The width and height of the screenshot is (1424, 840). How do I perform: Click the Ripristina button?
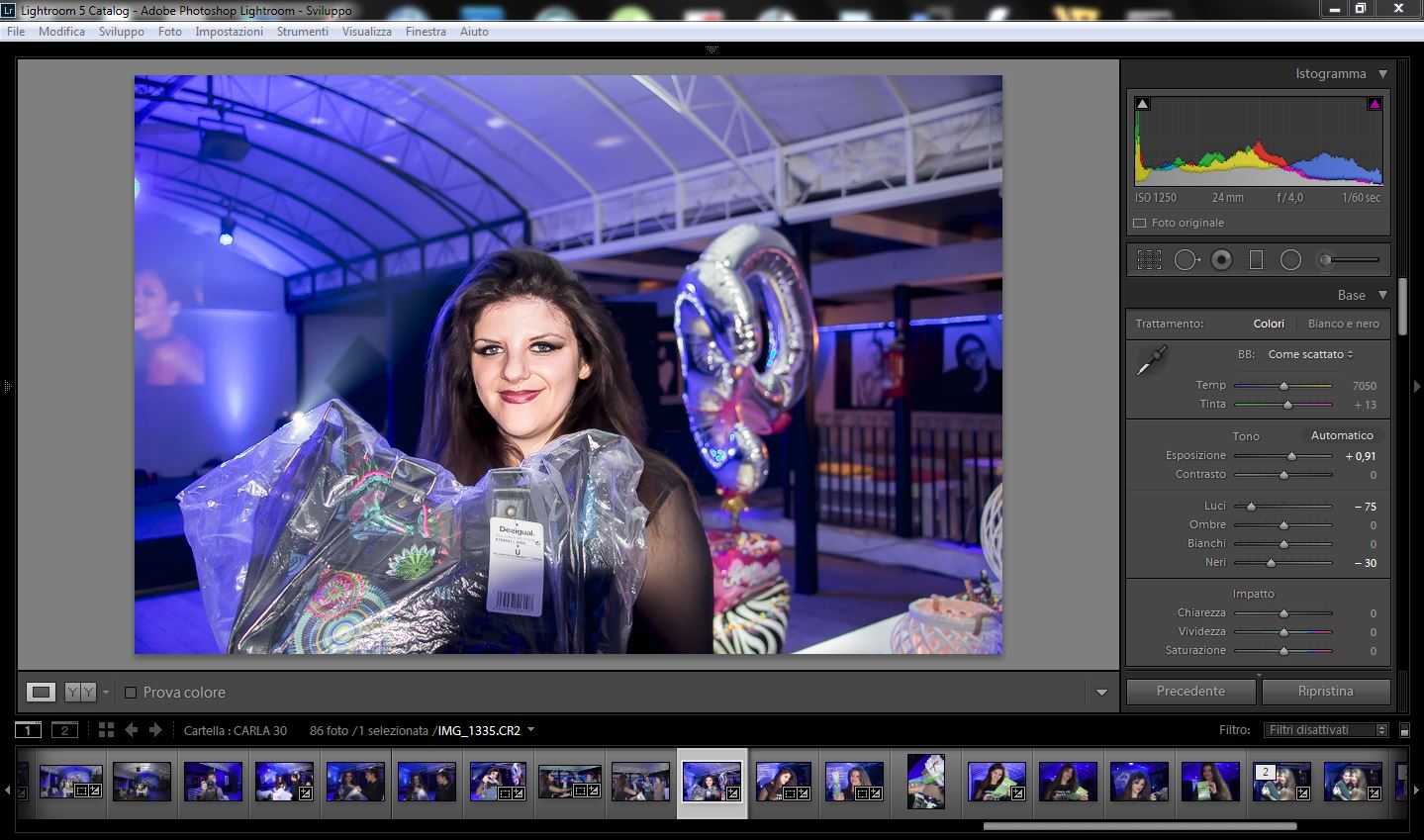[x=1325, y=691]
